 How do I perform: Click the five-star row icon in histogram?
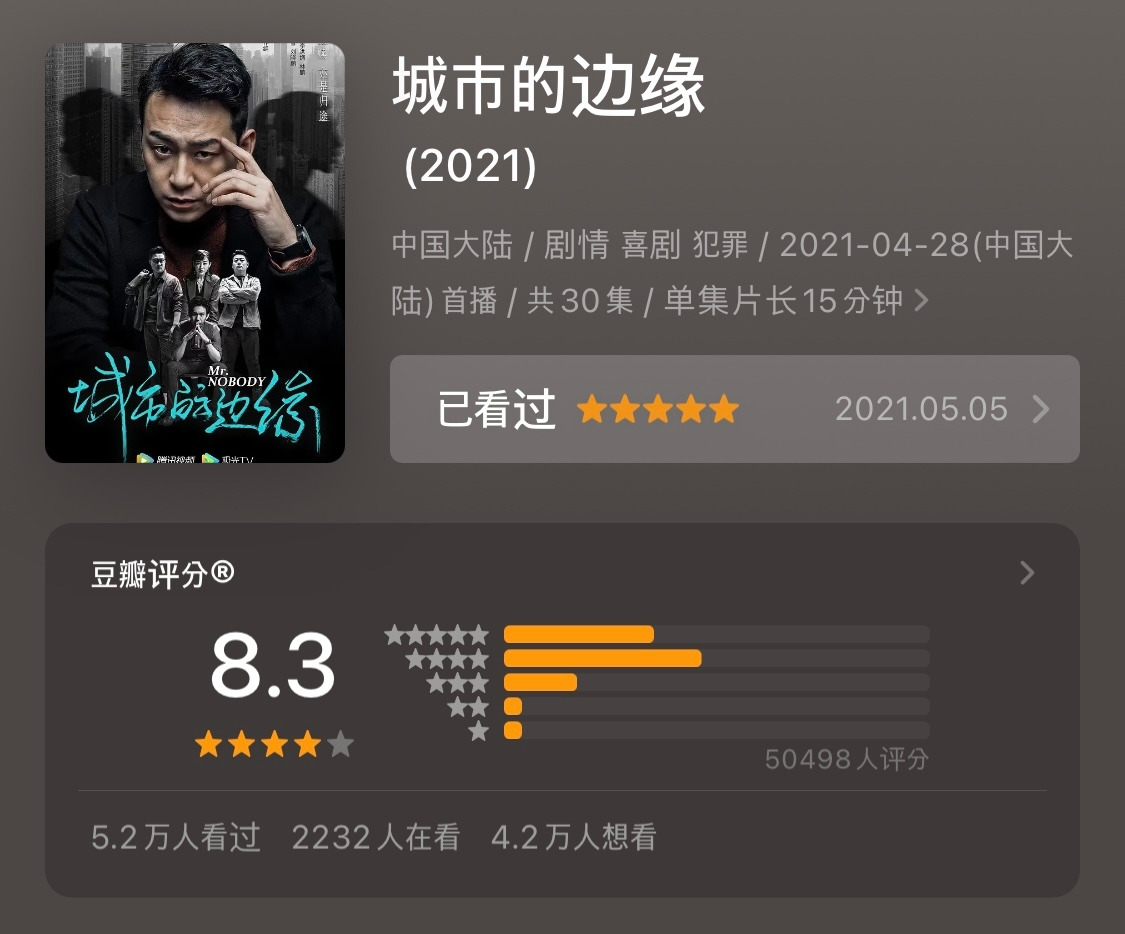click(x=437, y=635)
